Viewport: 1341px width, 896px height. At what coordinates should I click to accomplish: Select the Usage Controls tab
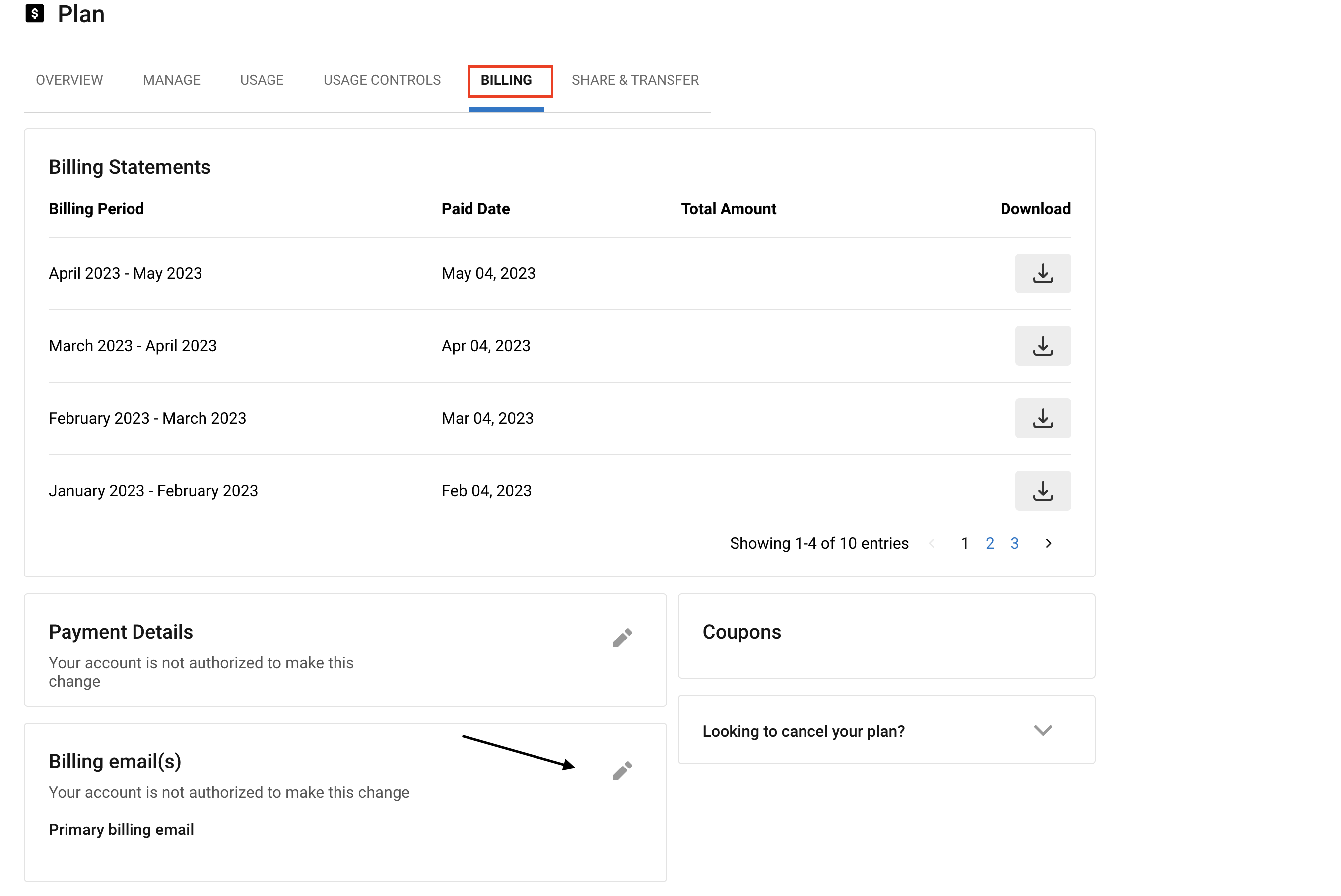[382, 80]
